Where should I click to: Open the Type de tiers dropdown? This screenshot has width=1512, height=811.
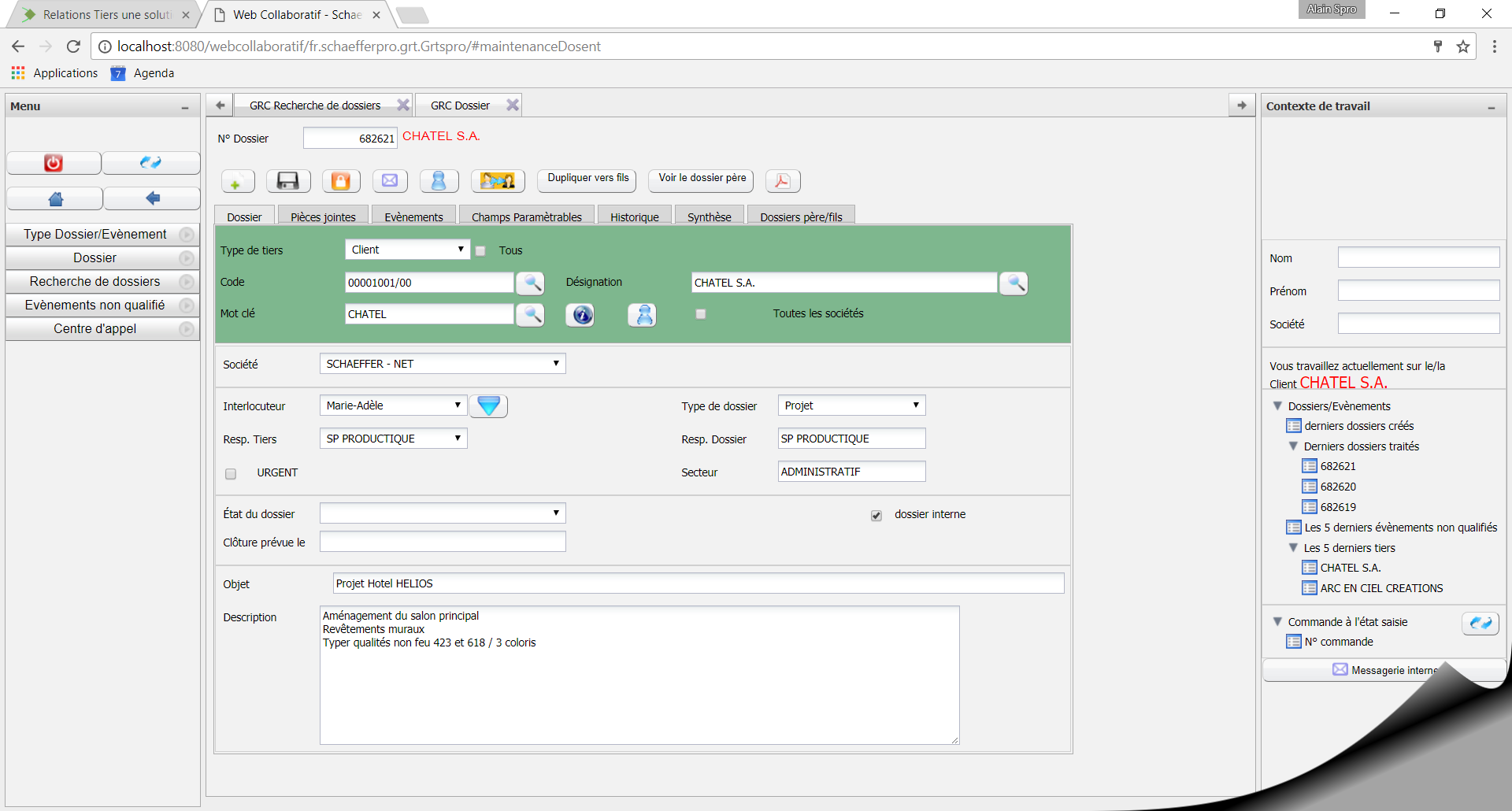coord(406,250)
